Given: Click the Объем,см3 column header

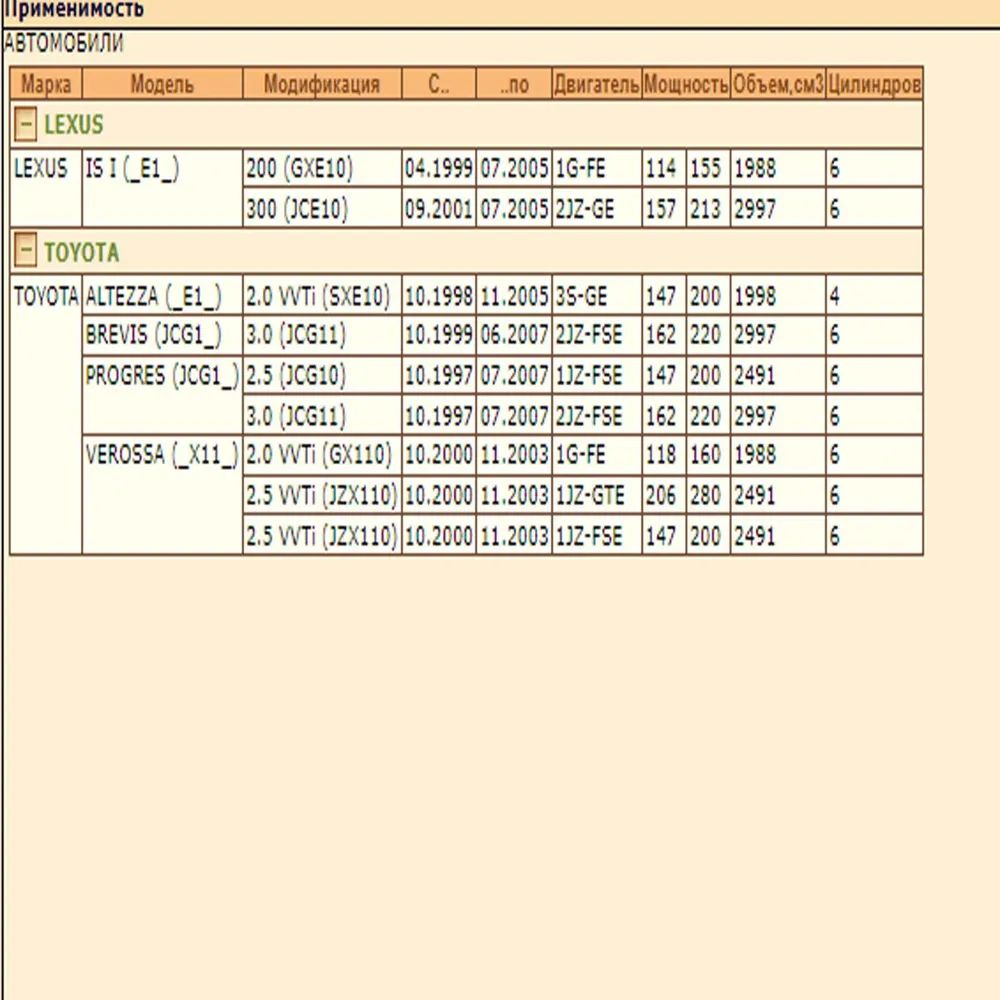Looking at the screenshot, I should (x=778, y=84).
